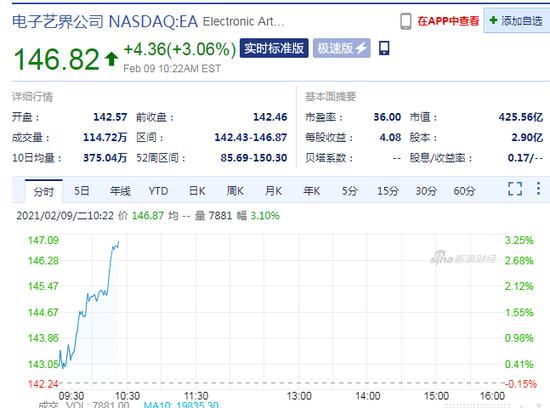Viewport: 550px width, 408px height.
Task: Click the 成交量 value 114.72万
Action: click(105, 137)
